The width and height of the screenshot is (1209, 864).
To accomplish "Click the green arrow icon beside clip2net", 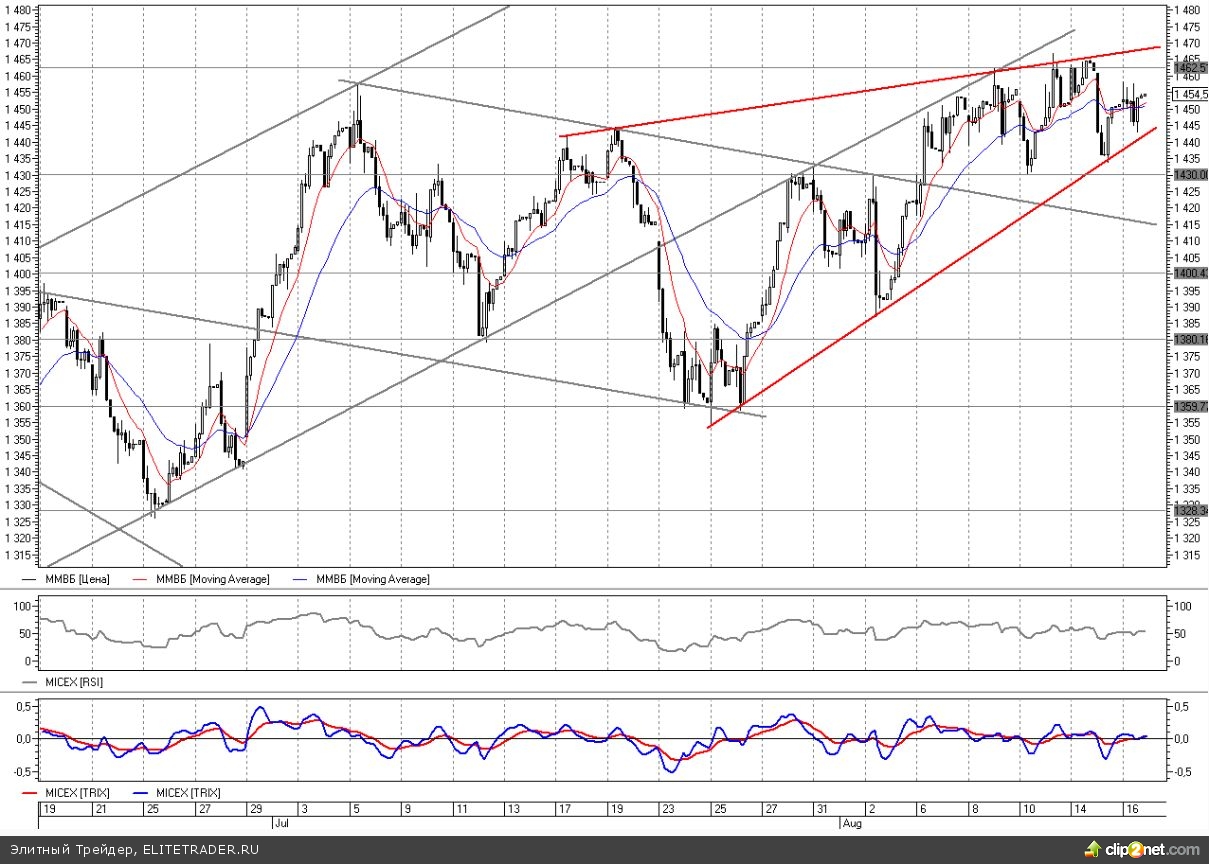I will click(x=1092, y=849).
